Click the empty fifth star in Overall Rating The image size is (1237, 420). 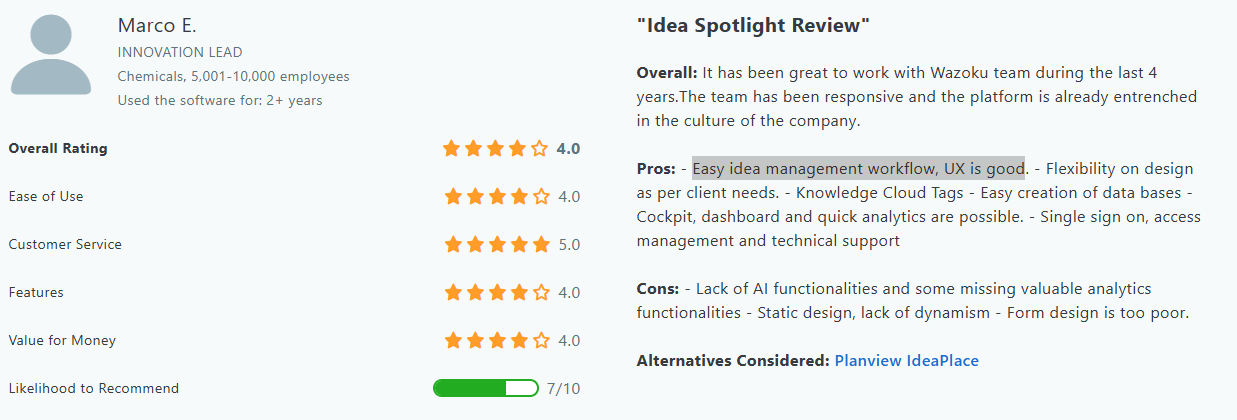[x=539, y=149]
